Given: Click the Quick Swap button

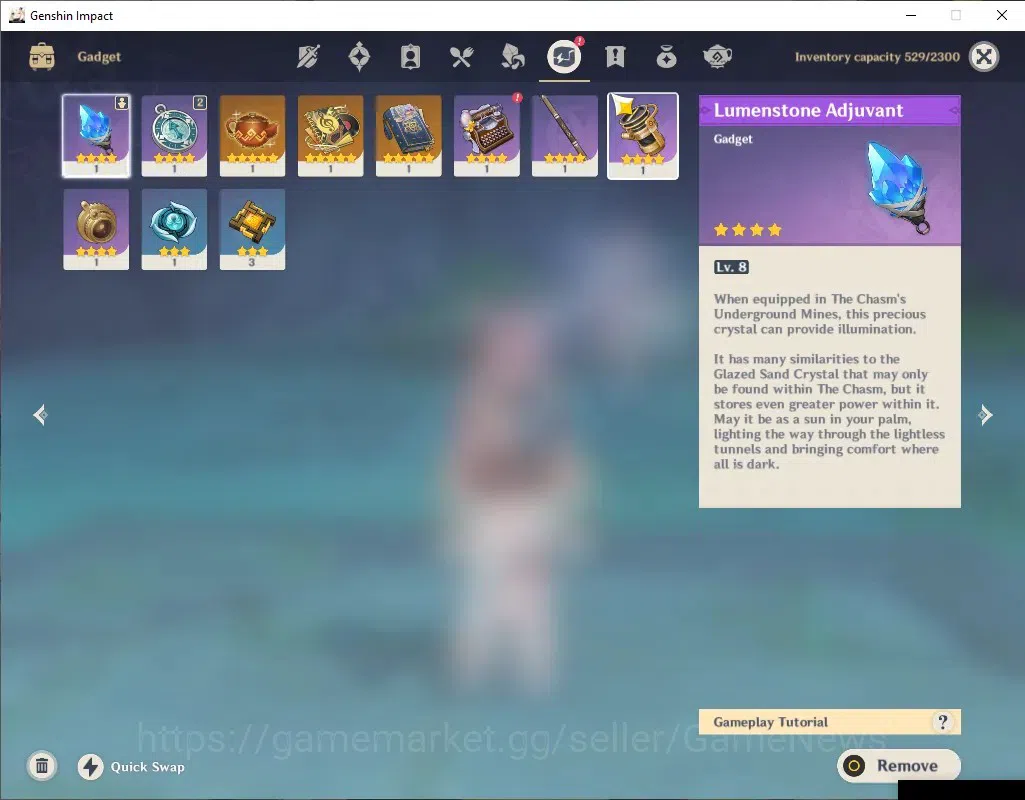Looking at the screenshot, I should [x=131, y=767].
